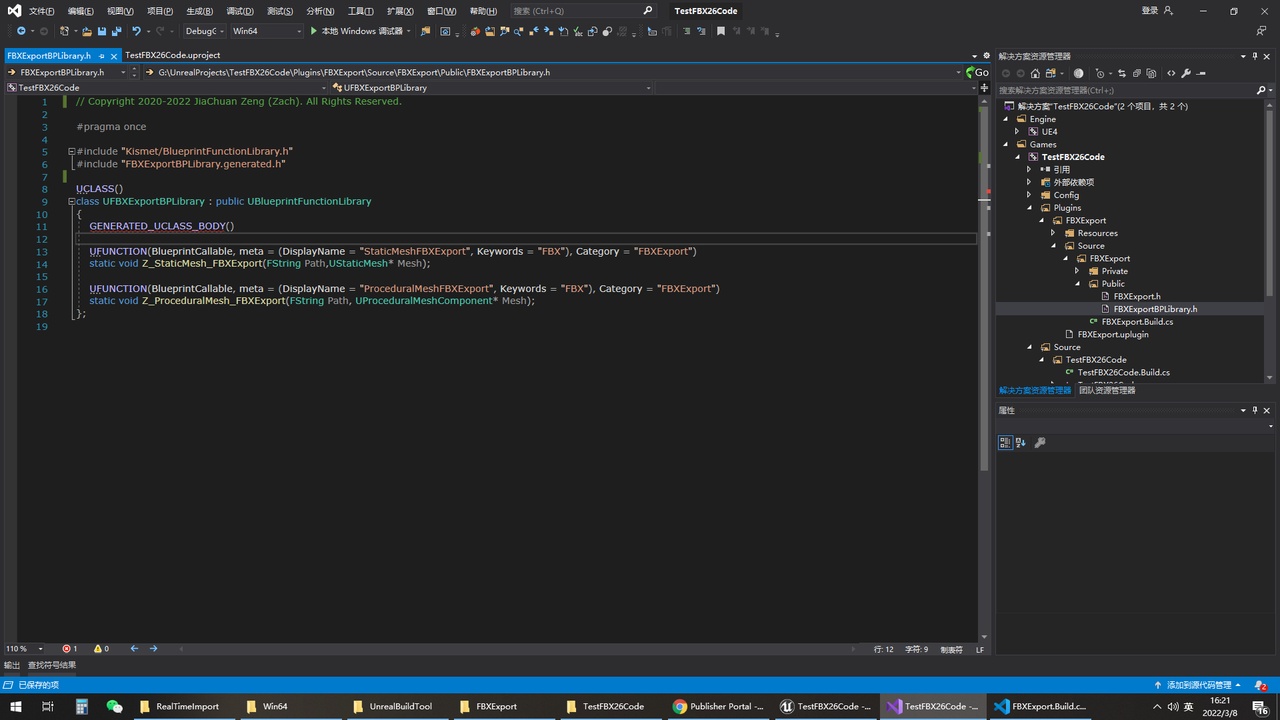Click the Property Pages wrench icon
Viewport: 1280px width, 720px height.
tap(1040, 442)
